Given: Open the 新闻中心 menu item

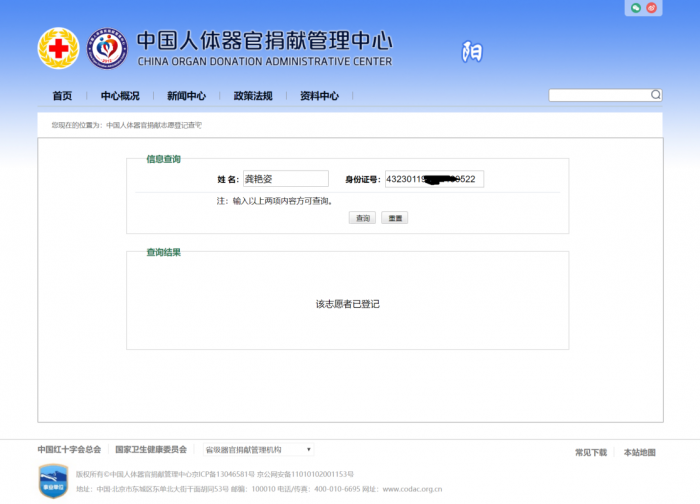Looking at the screenshot, I should (x=187, y=96).
